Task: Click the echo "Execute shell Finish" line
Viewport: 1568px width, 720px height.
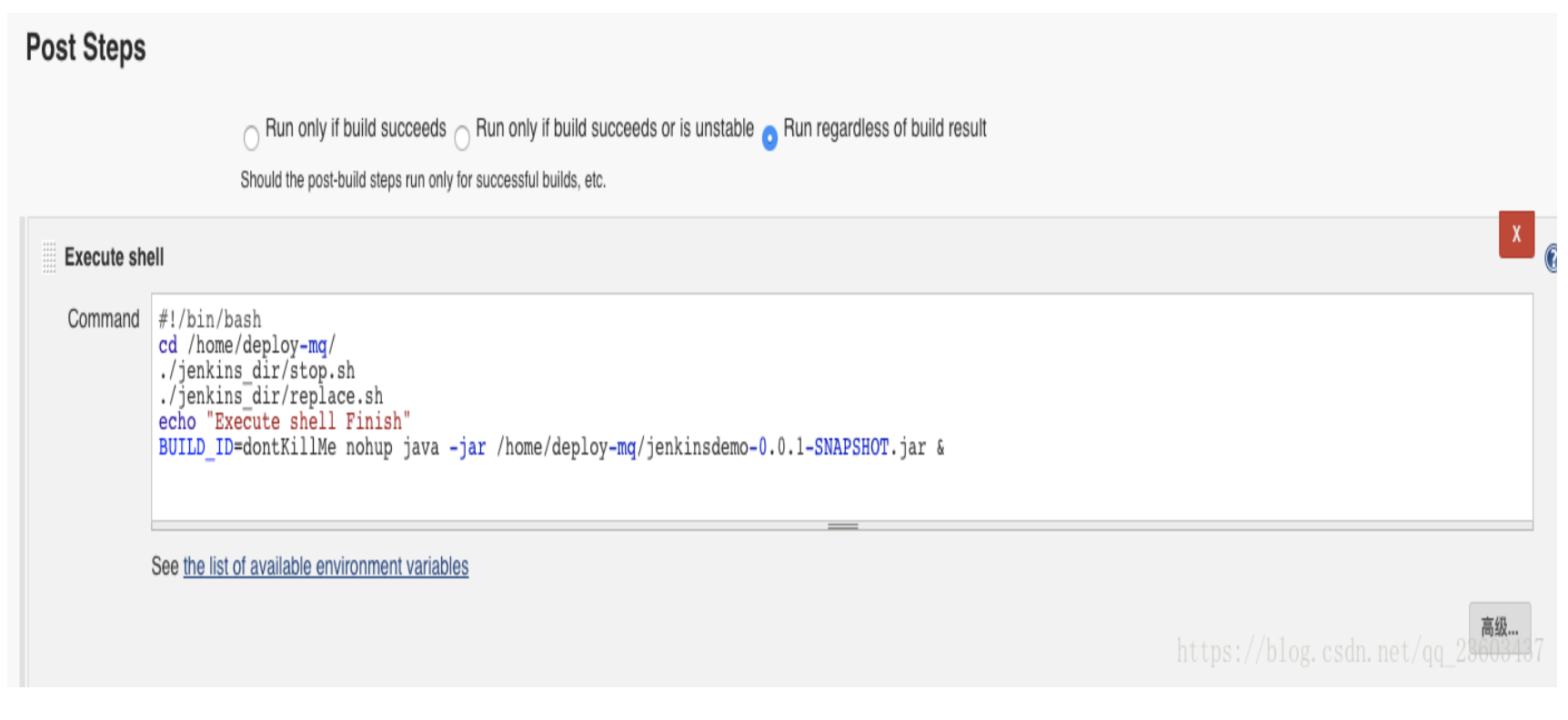Action: click(284, 422)
